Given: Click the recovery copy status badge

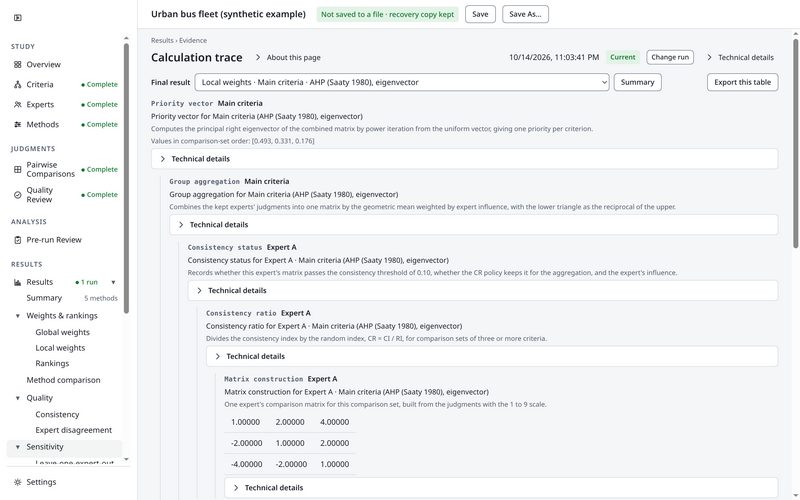Looking at the screenshot, I should tap(387, 14).
